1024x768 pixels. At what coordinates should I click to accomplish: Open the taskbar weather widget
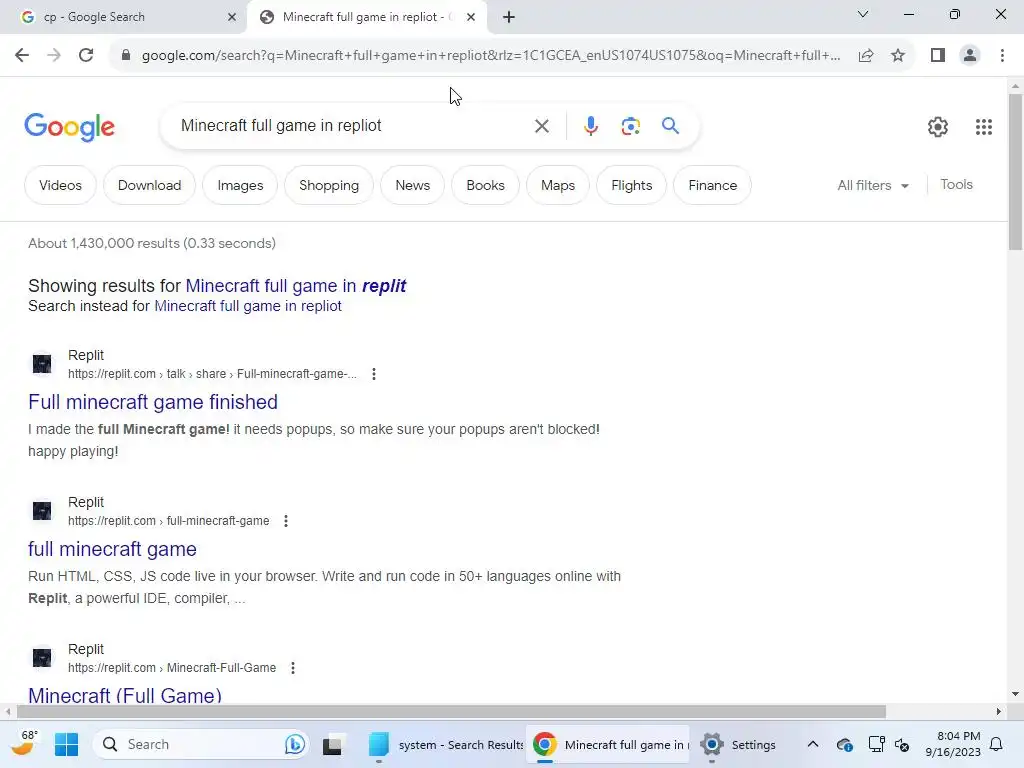pyautogui.click(x=25, y=743)
